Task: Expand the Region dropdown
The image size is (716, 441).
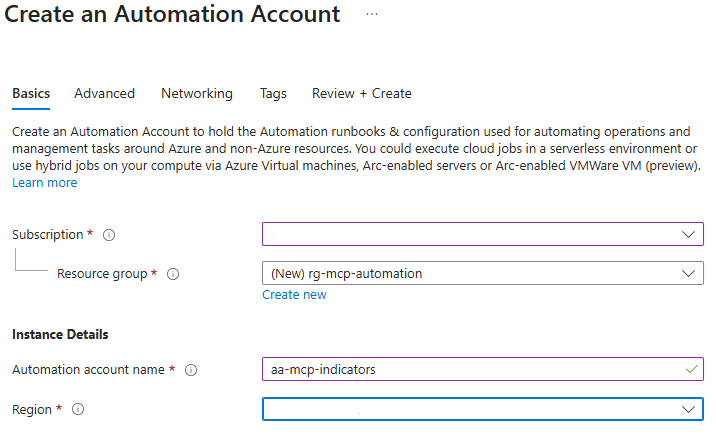Action: point(483,409)
